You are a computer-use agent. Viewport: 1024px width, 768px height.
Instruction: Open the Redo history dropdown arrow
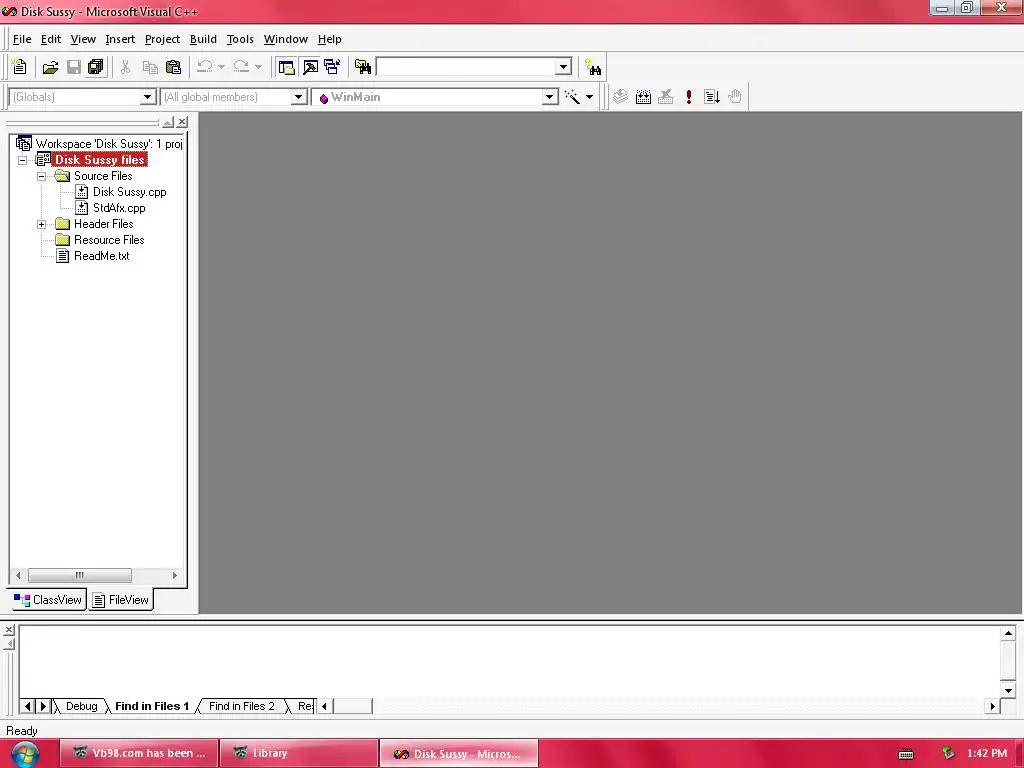[258, 67]
